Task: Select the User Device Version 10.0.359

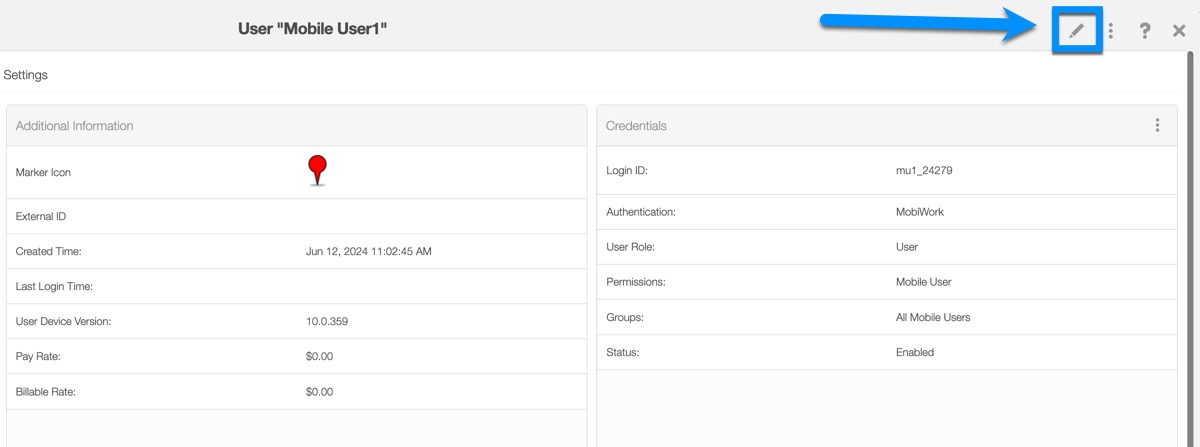Action: (326, 321)
